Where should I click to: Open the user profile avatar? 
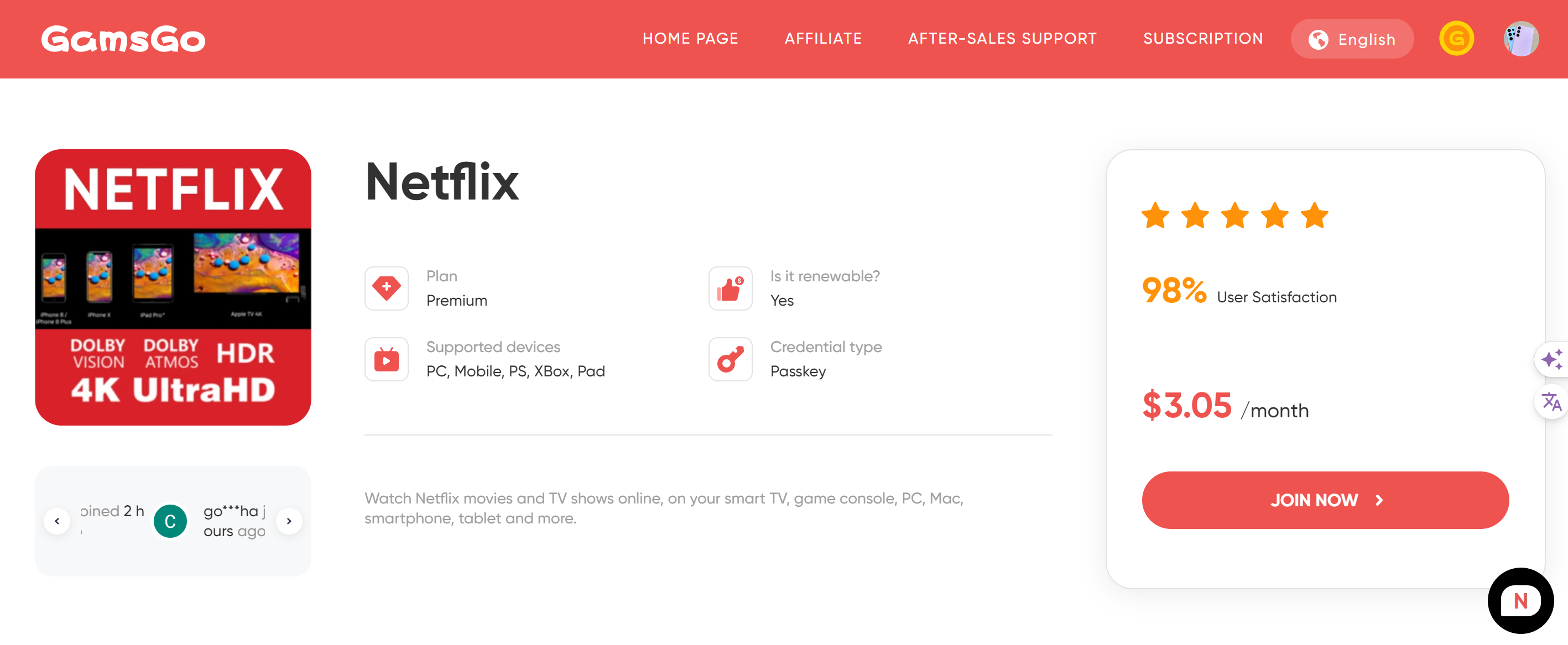pyautogui.click(x=1520, y=39)
